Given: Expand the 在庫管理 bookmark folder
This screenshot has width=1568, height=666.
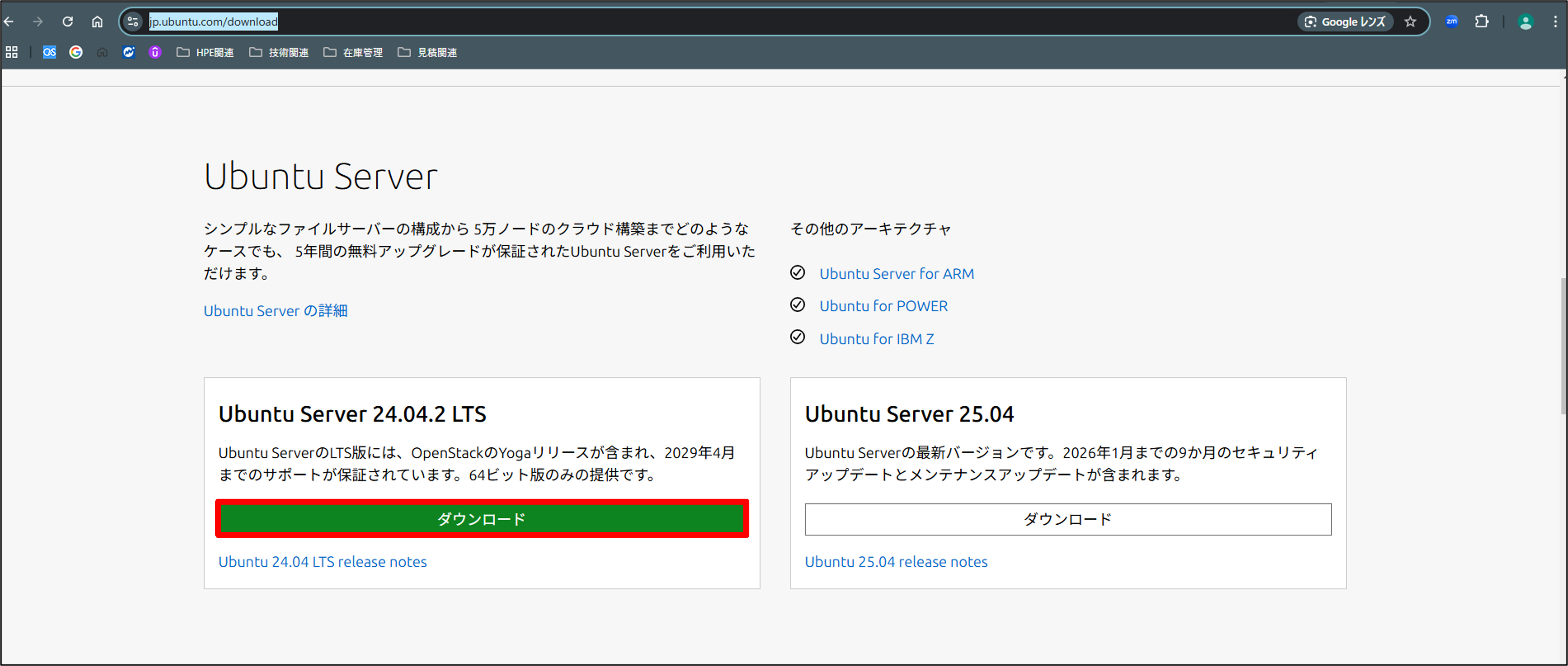Looking at the screenshot, I should (353, 52).
